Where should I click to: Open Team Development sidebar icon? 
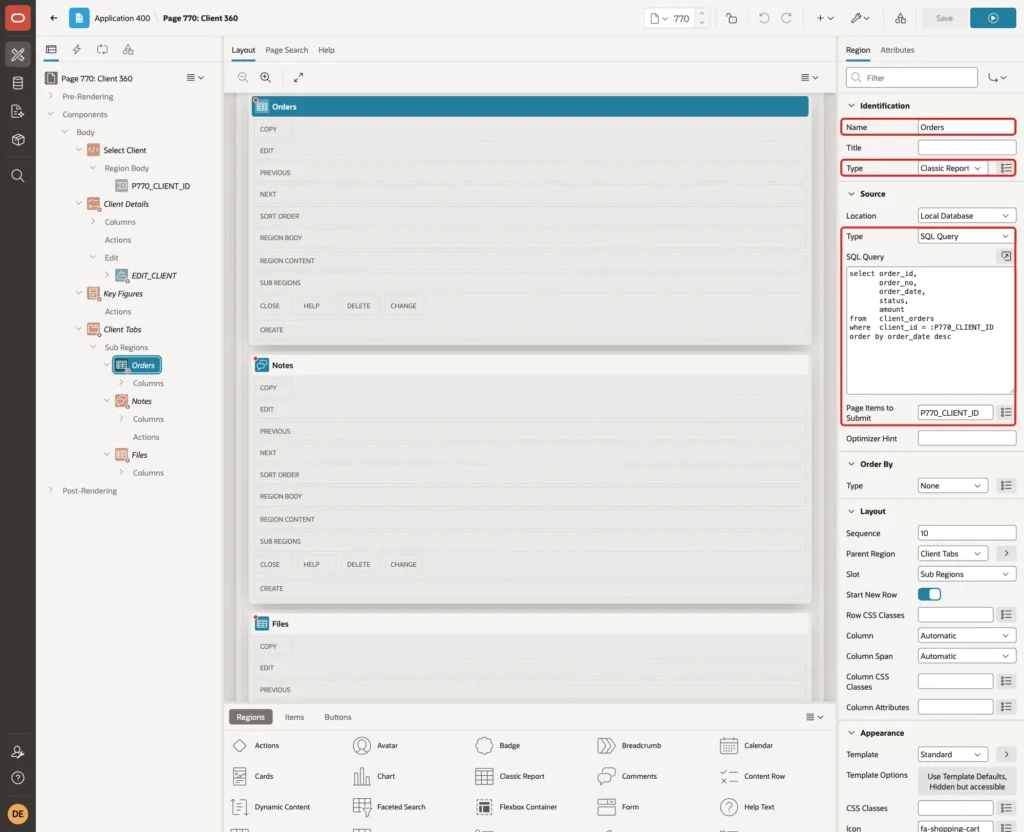tap(18, 111)
